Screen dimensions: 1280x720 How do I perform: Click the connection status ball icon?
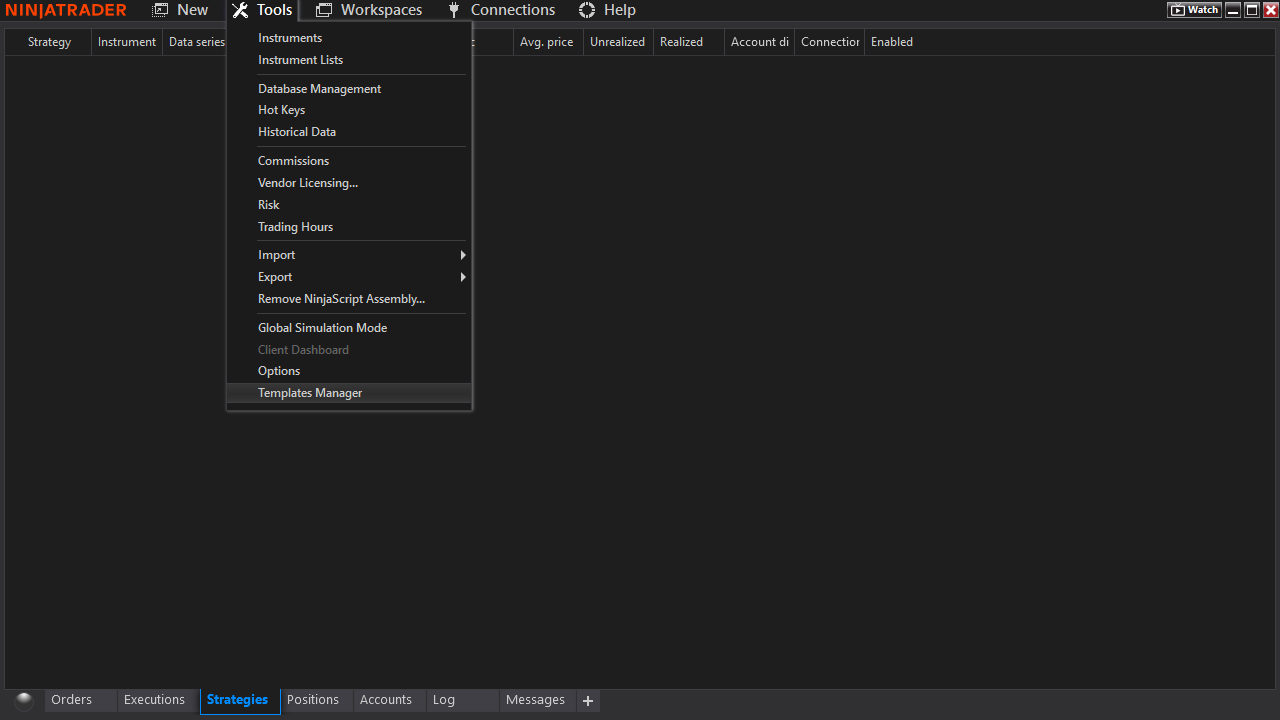point(25,700)
